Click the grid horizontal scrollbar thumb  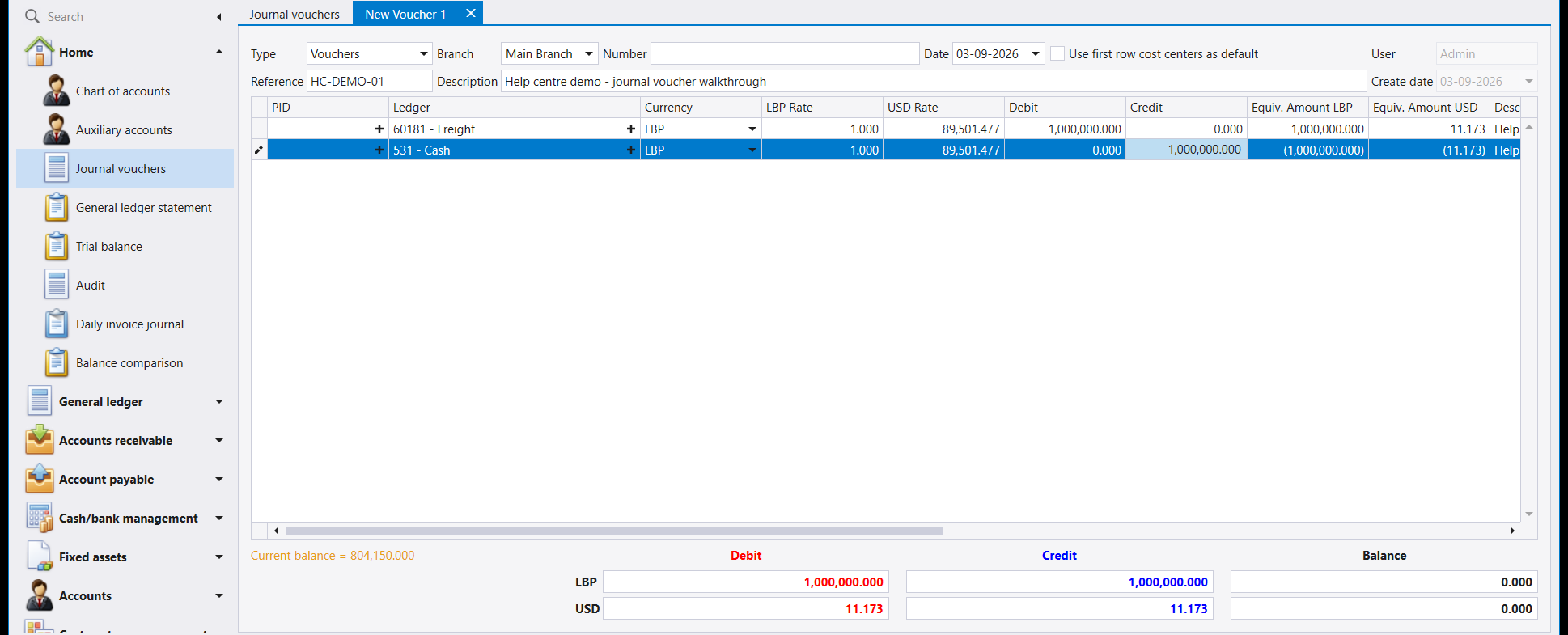coord(613,531)
